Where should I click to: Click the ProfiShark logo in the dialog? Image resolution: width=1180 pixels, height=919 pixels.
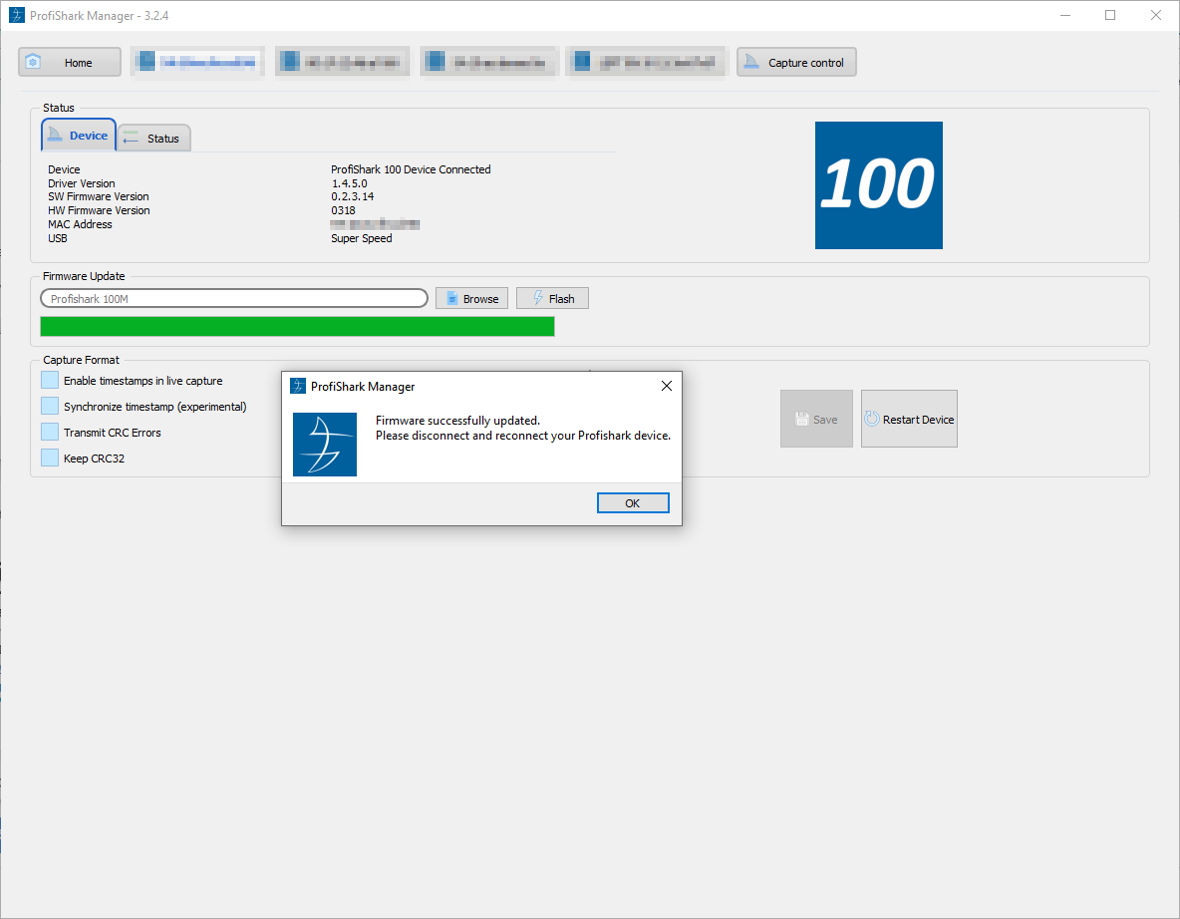(324, 442)
